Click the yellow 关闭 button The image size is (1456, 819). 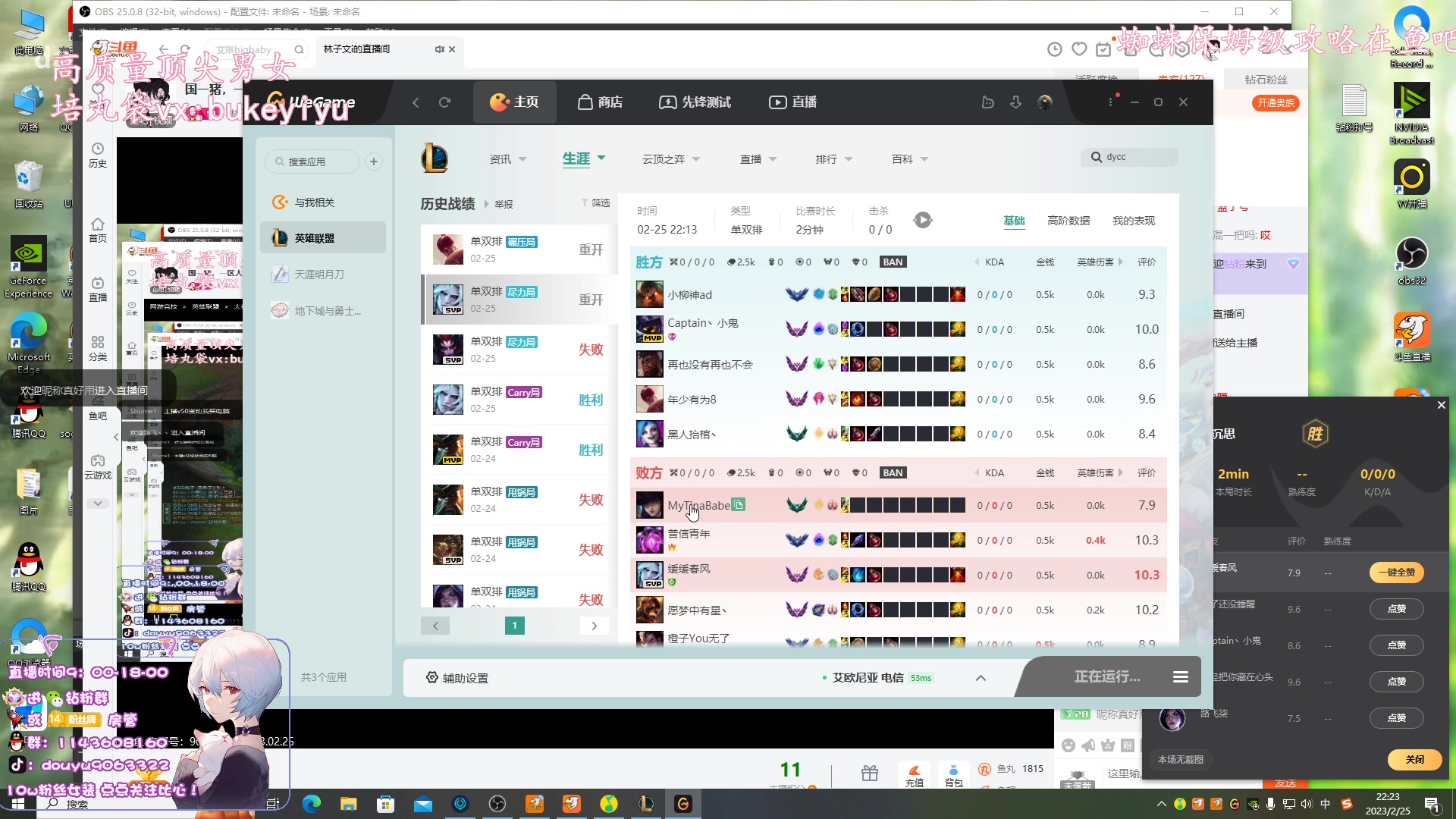[x=1414, y=759]
